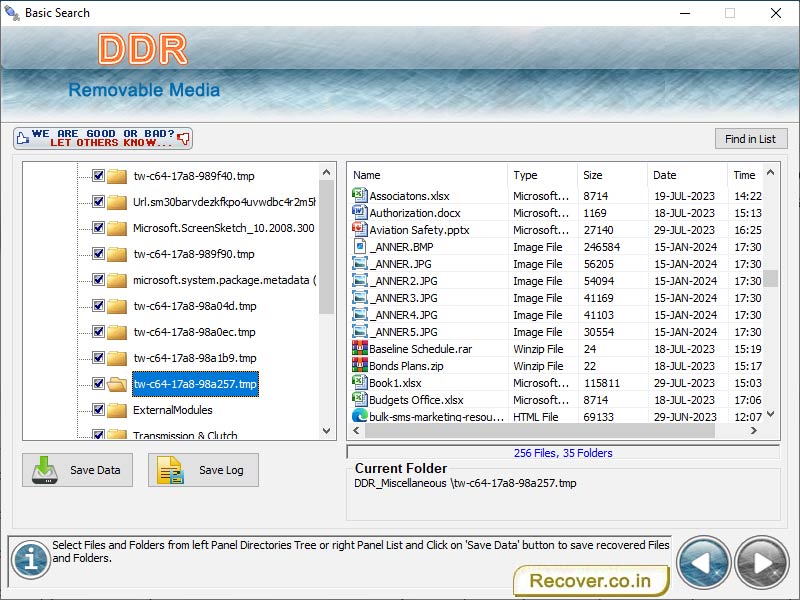Click the Excel icon beside Associatons.xlsx
800x600 pixels.
tap(360, 195)
